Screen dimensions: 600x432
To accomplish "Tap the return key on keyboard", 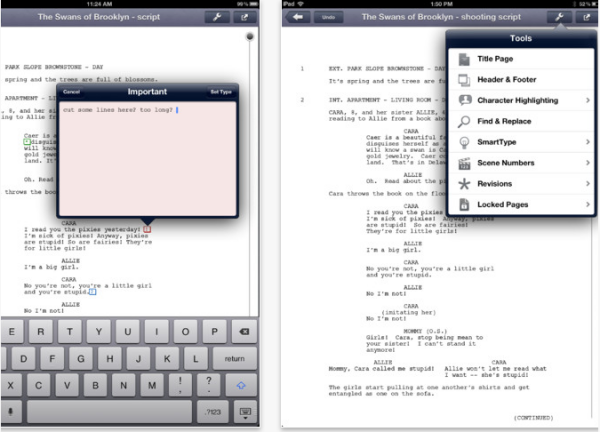I will pyautogui.click(x=235, y=359).
